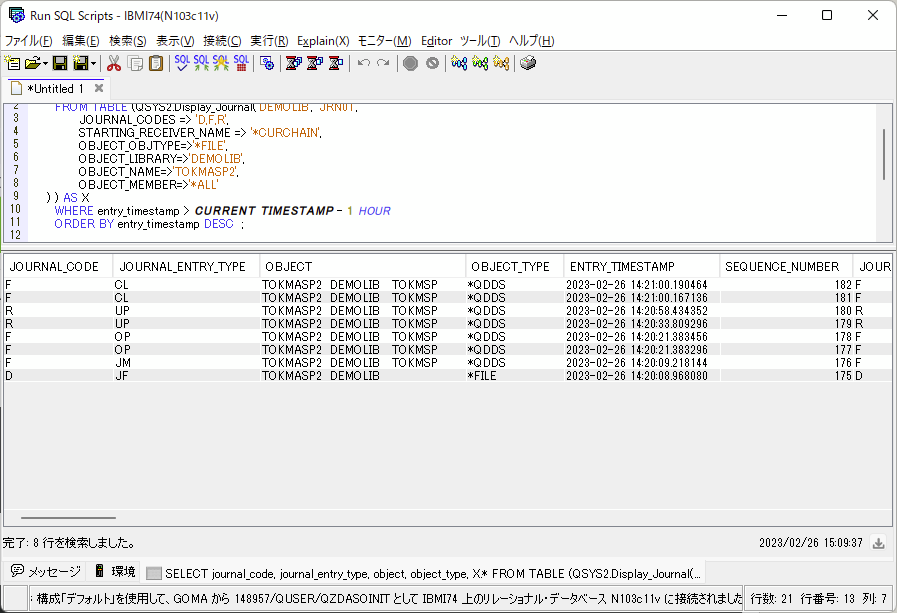Open the Save As dropdown arrow
Screen dimensions: 897x613
93,63
